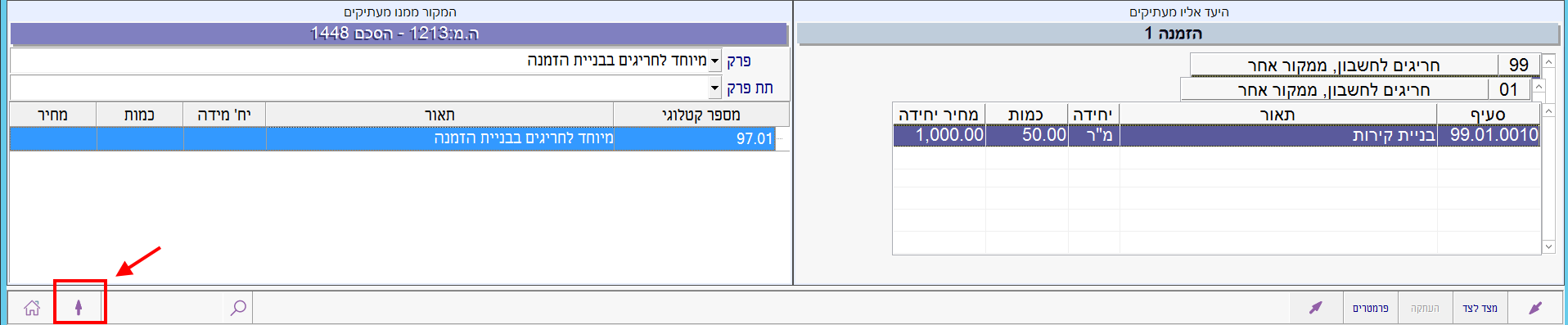This screenshot has height=325, width=1568.
Task: Click the pin icon beside מצד לצד
Action: click(1535, 308)
